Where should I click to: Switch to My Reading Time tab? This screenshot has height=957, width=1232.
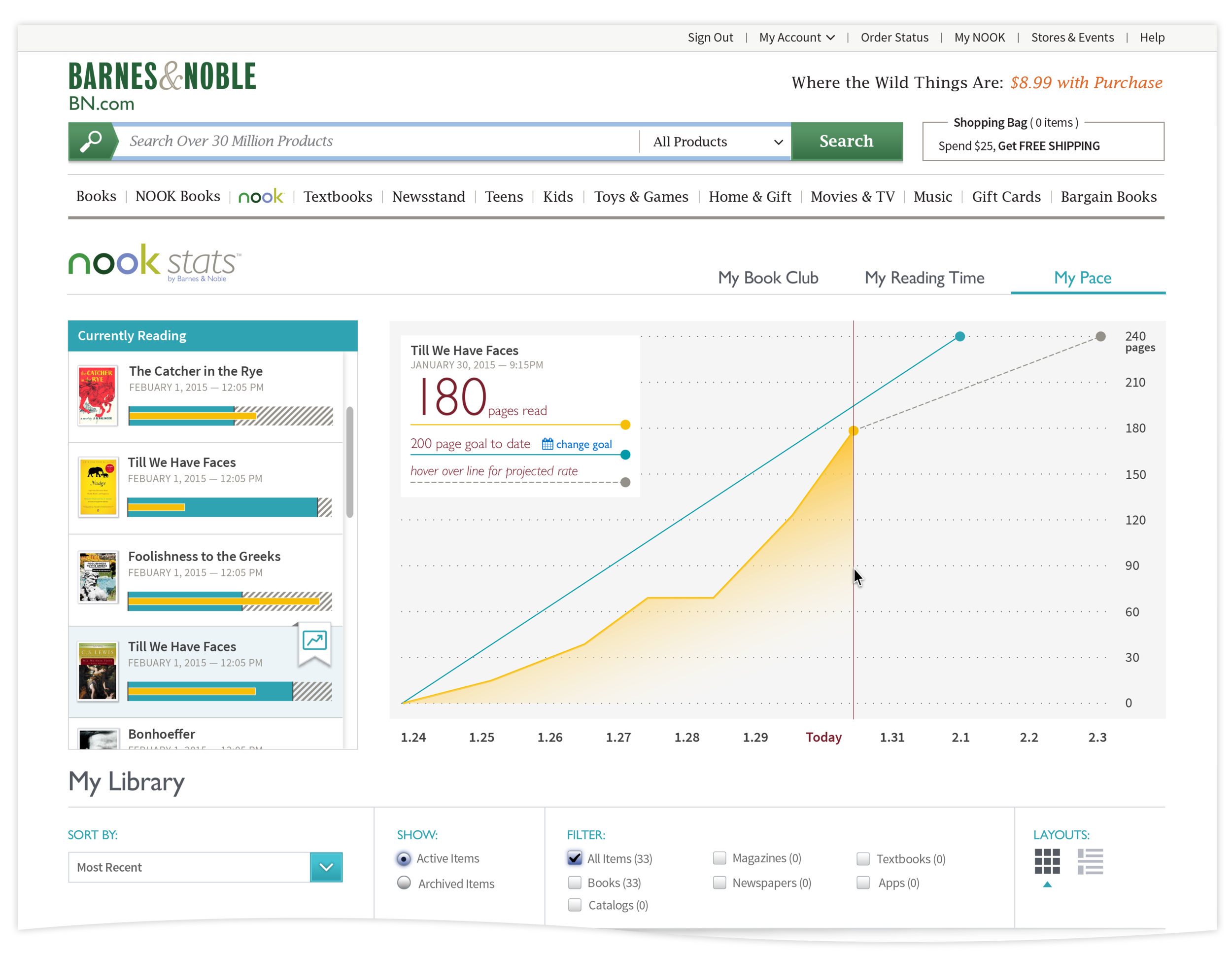tap(924, 278)
